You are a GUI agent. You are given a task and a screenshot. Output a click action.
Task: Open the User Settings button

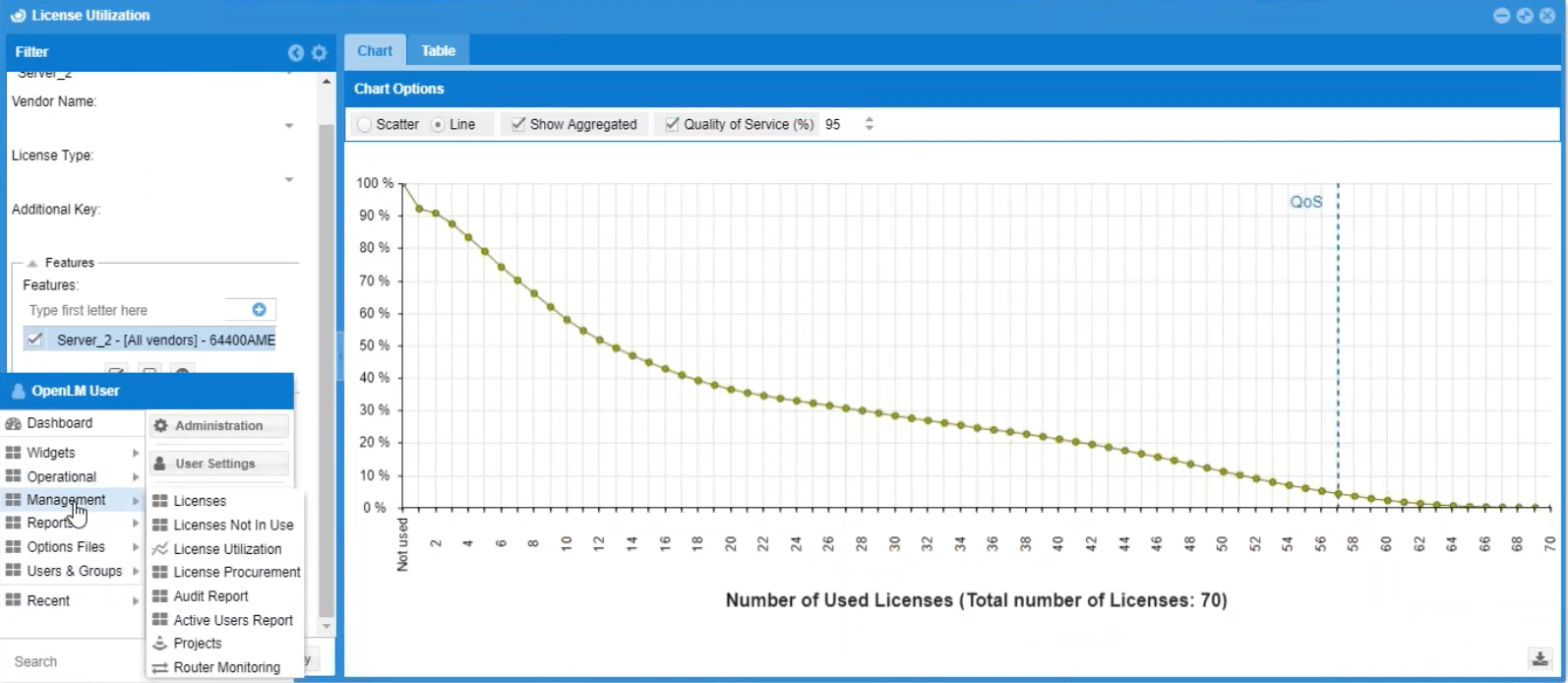214,464
